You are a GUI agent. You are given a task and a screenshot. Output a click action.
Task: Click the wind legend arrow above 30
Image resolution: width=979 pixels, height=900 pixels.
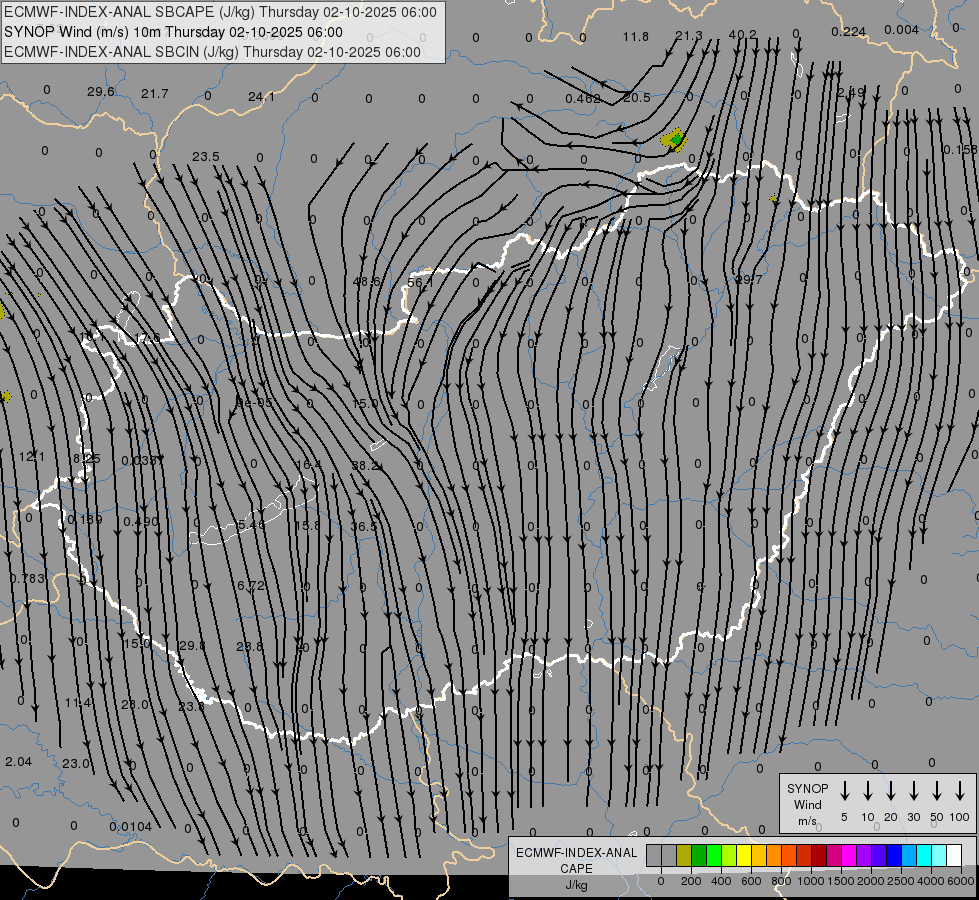(x=913, y=791)
